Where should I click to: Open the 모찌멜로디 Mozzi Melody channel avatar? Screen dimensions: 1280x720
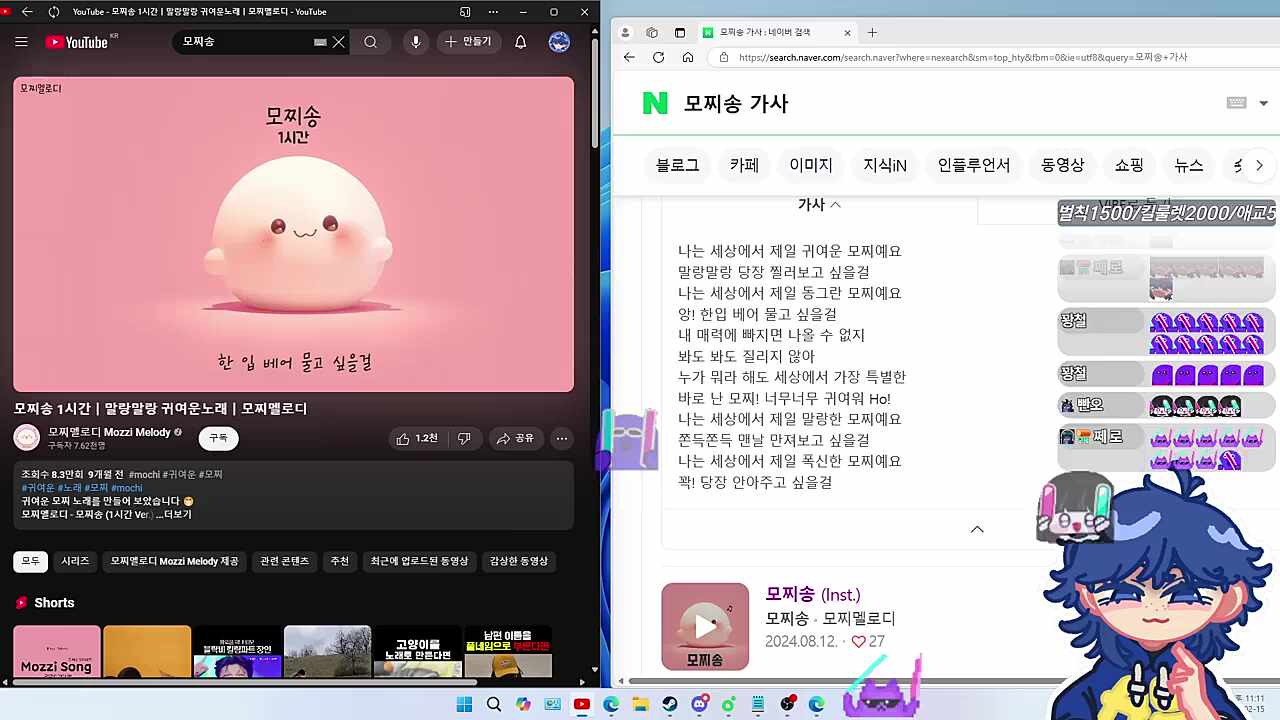(x=27, y=438)
